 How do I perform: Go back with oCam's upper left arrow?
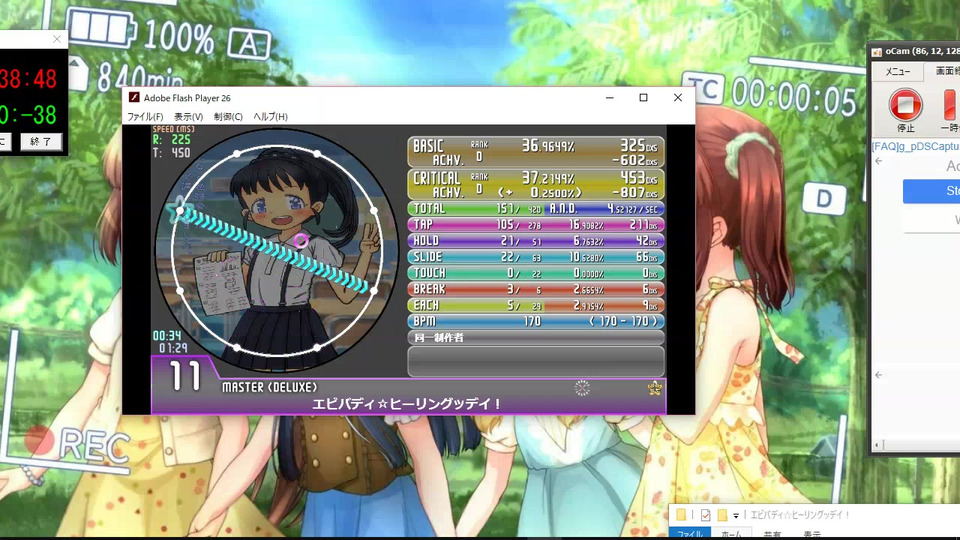[879, 161]
